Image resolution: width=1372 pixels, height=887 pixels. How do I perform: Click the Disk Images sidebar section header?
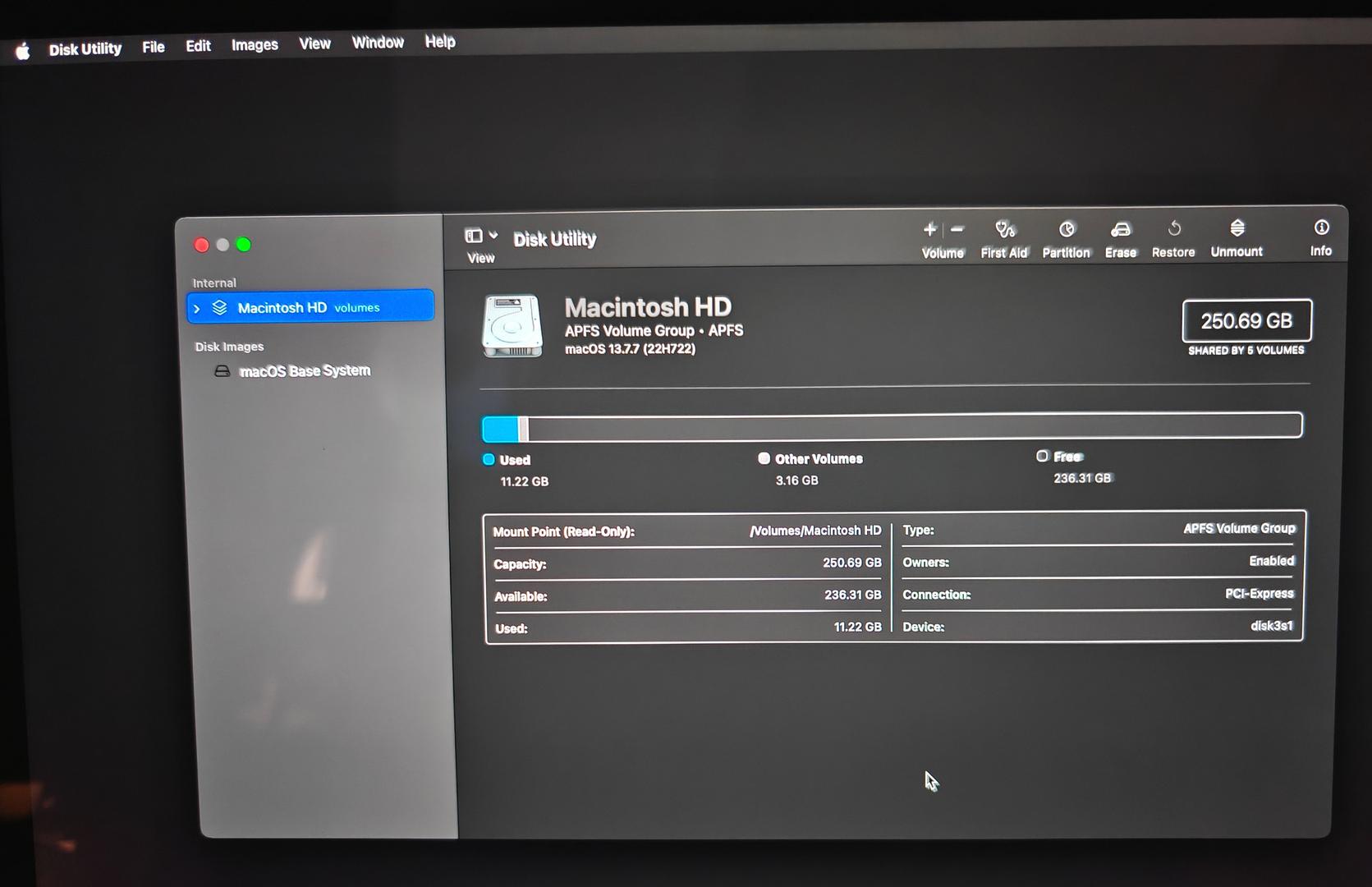(229, 347)
